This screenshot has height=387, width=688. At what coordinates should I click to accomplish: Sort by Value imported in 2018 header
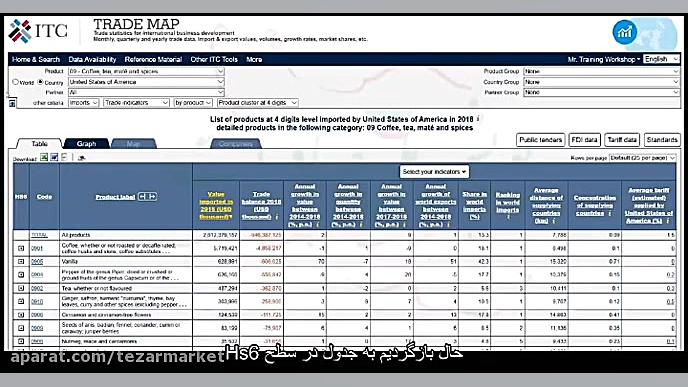(216, 205)
